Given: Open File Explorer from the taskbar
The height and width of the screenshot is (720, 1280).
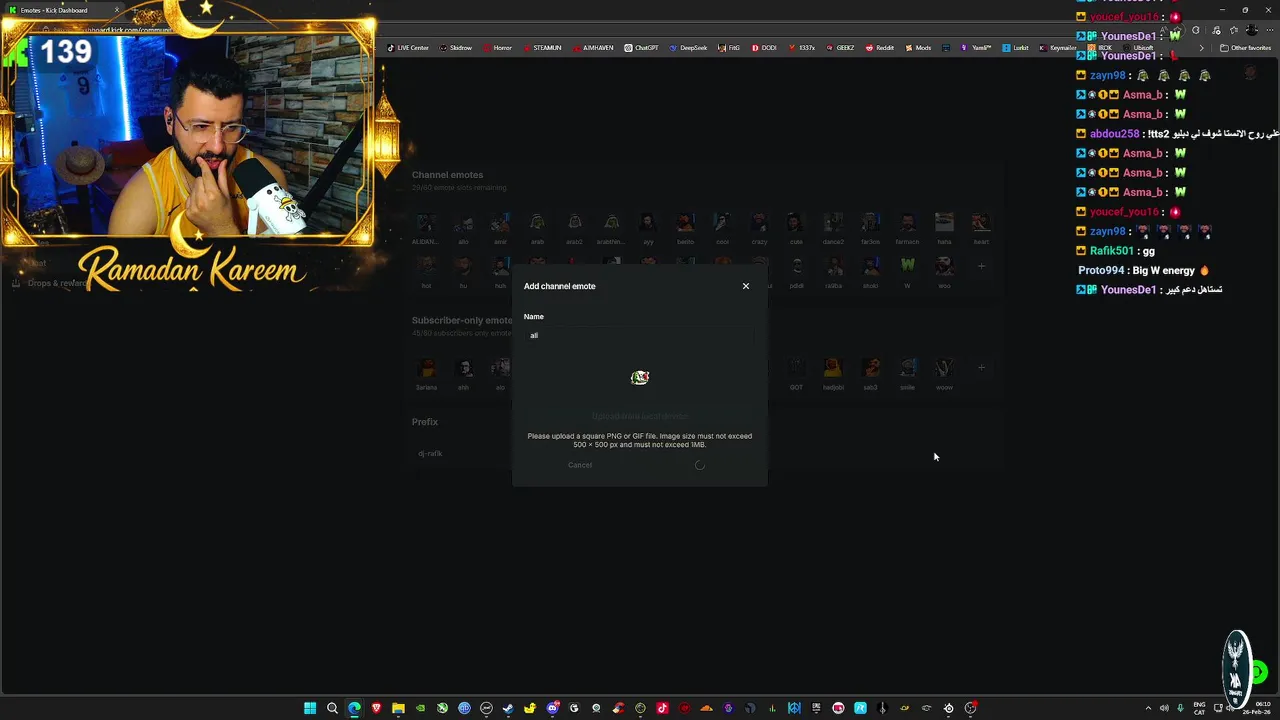Looking at the screenshot, I should pyautogui.click(x=398, y=708).
